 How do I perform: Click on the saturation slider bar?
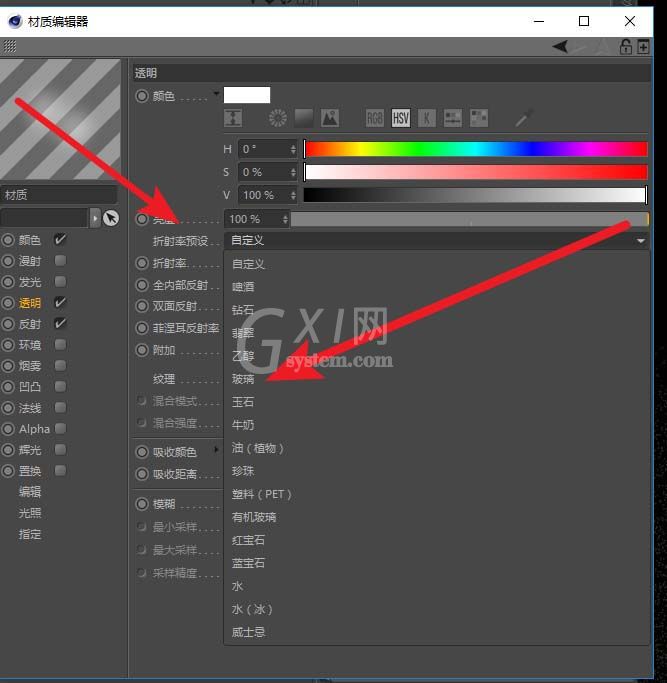(x=475, y=172)
